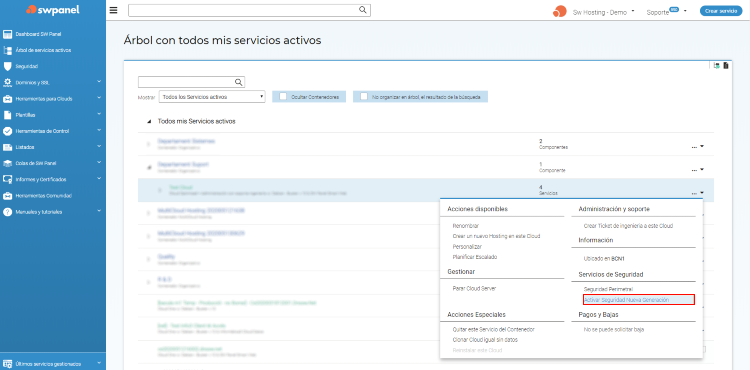Click the tree export icon in panel corner
The height and width of the screenshot is (370, 750).
717,66
